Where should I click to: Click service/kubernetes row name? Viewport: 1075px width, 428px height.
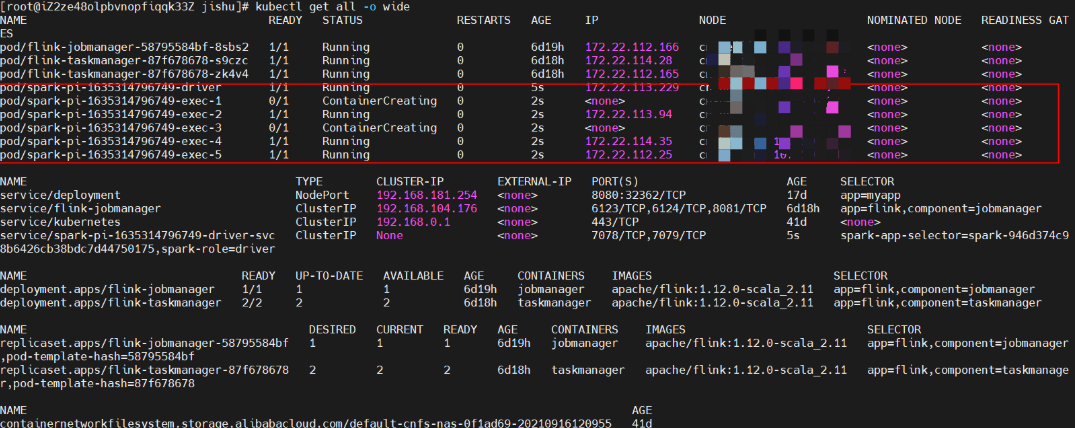(60, 222)
